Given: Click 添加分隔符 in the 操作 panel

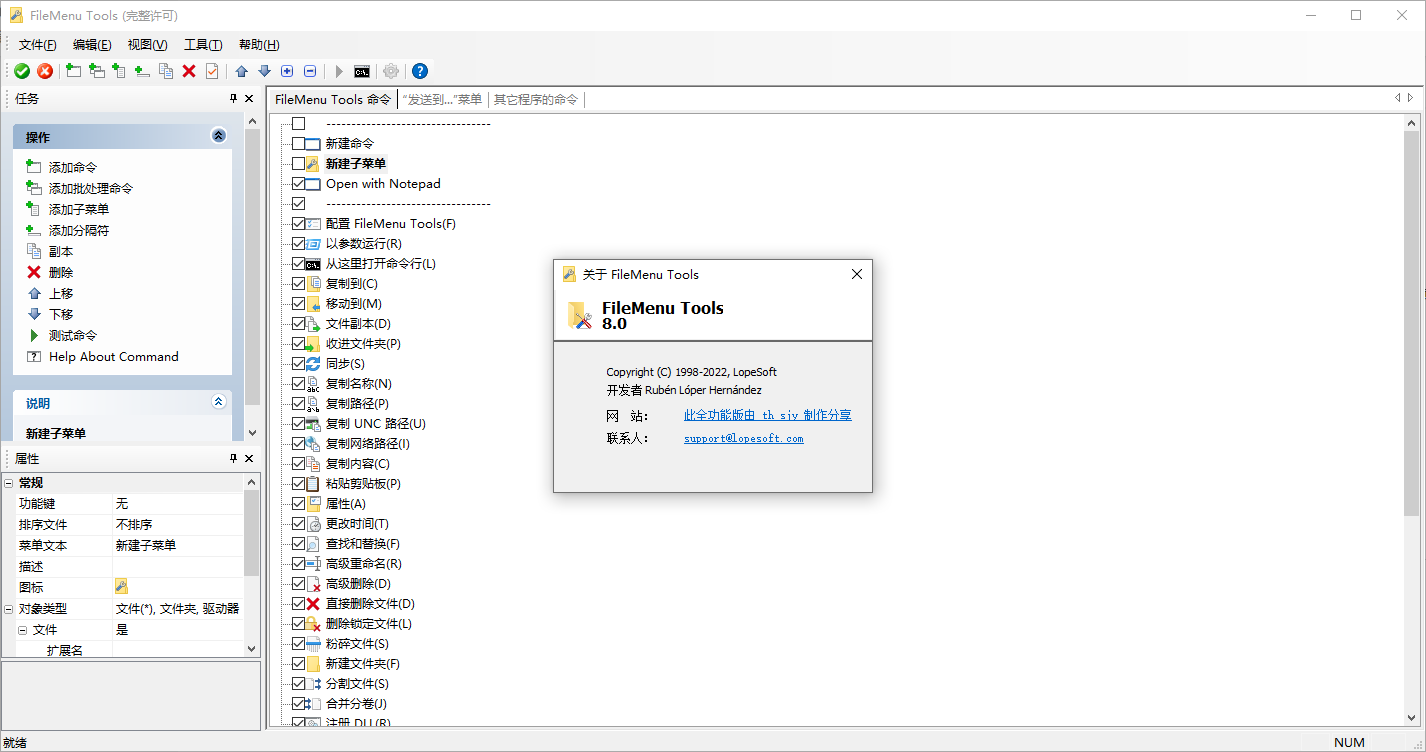Looking at the screenshot, I should [79, 230].
